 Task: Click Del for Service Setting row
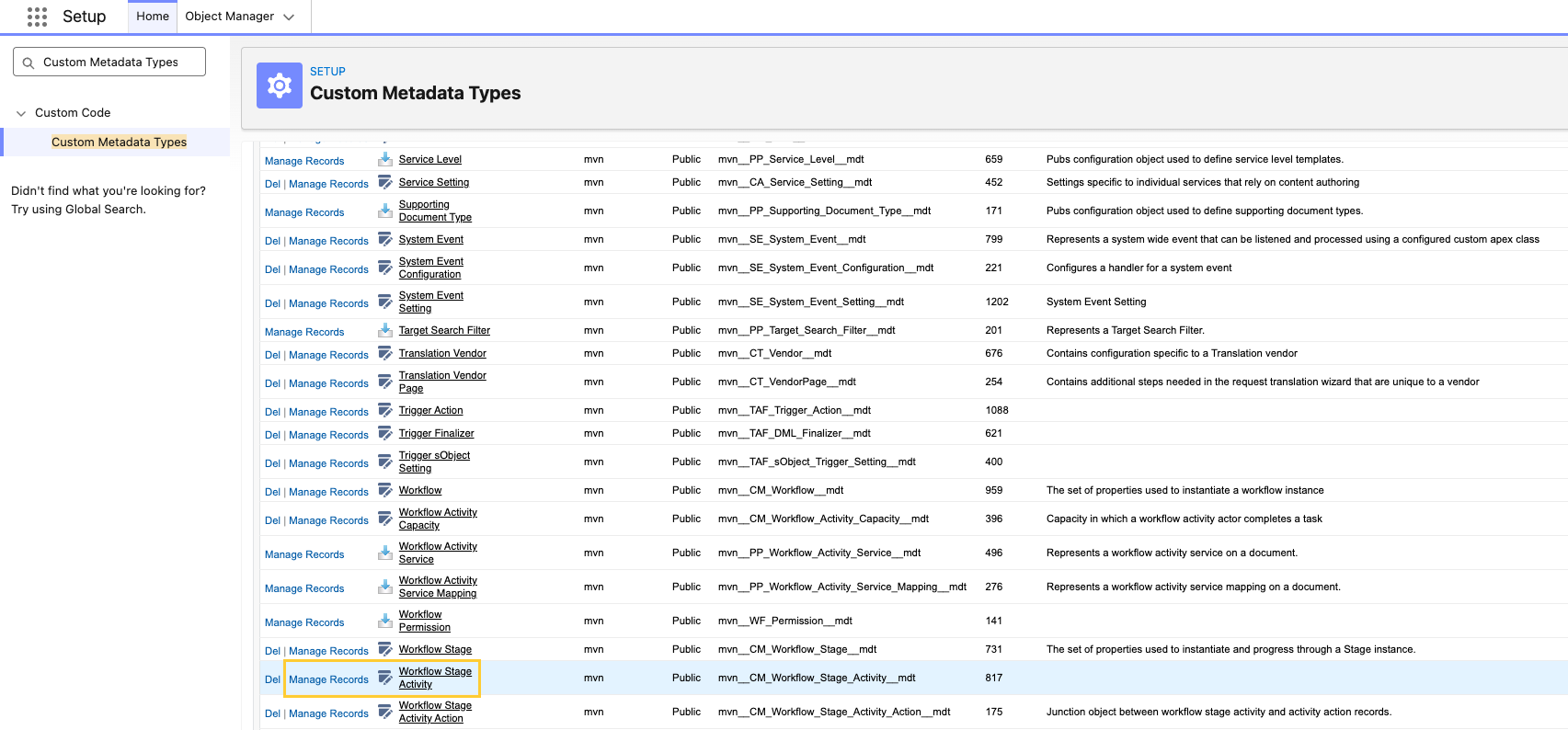click(272, 184)
